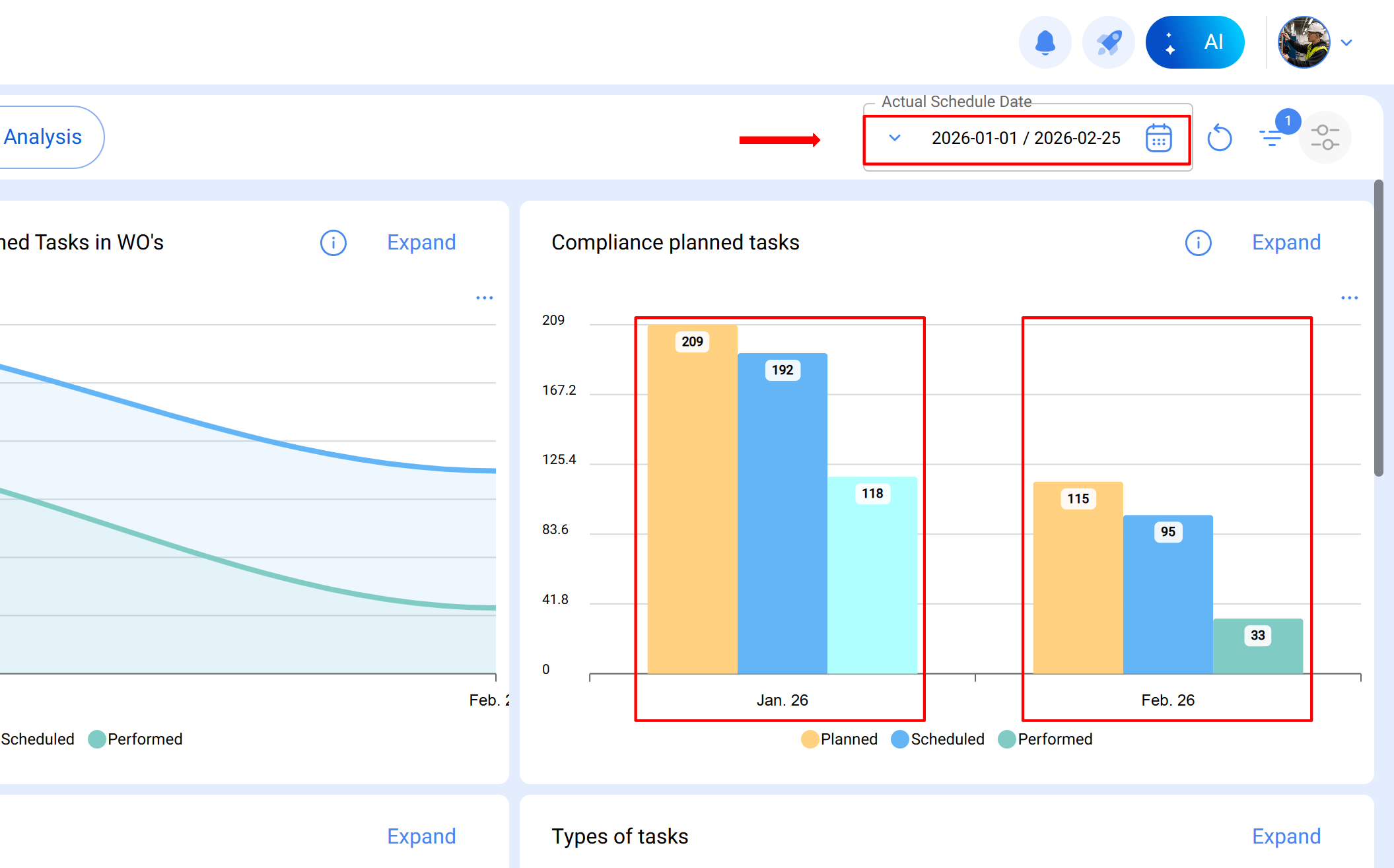
Task: Open three-dot menu on Tasks in WO's chart
Action: point(484,298)
